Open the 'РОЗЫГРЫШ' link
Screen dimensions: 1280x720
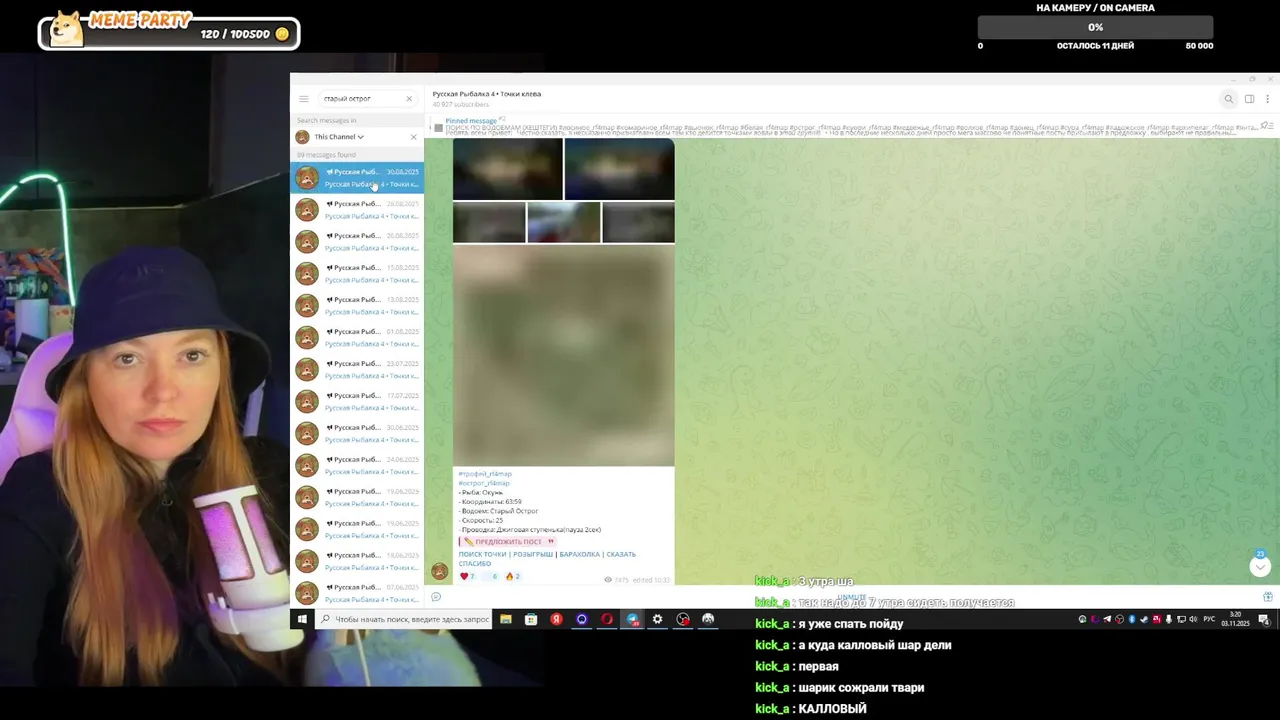click(x=532, y=554)
